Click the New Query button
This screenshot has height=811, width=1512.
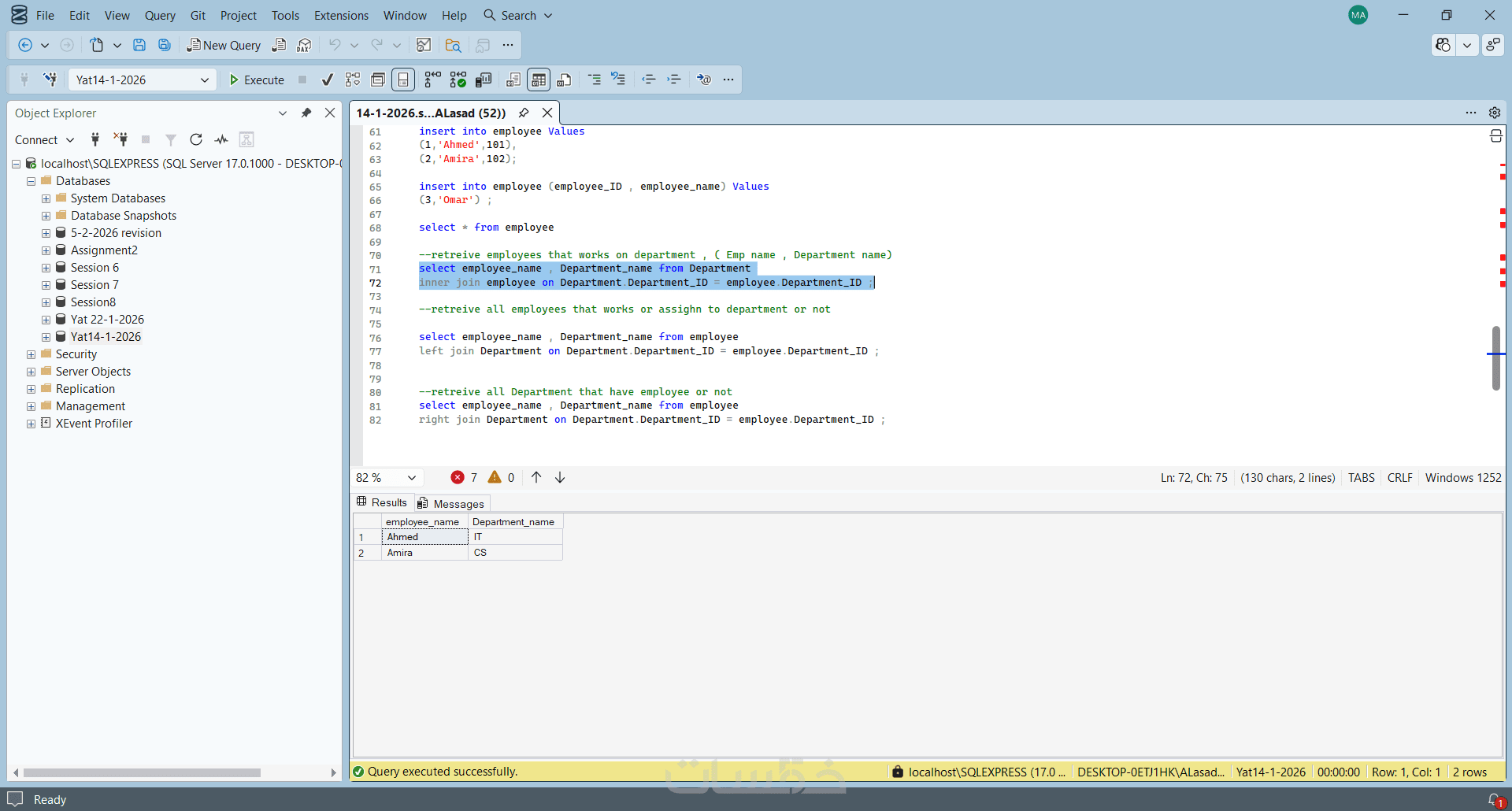pos(224,46)
